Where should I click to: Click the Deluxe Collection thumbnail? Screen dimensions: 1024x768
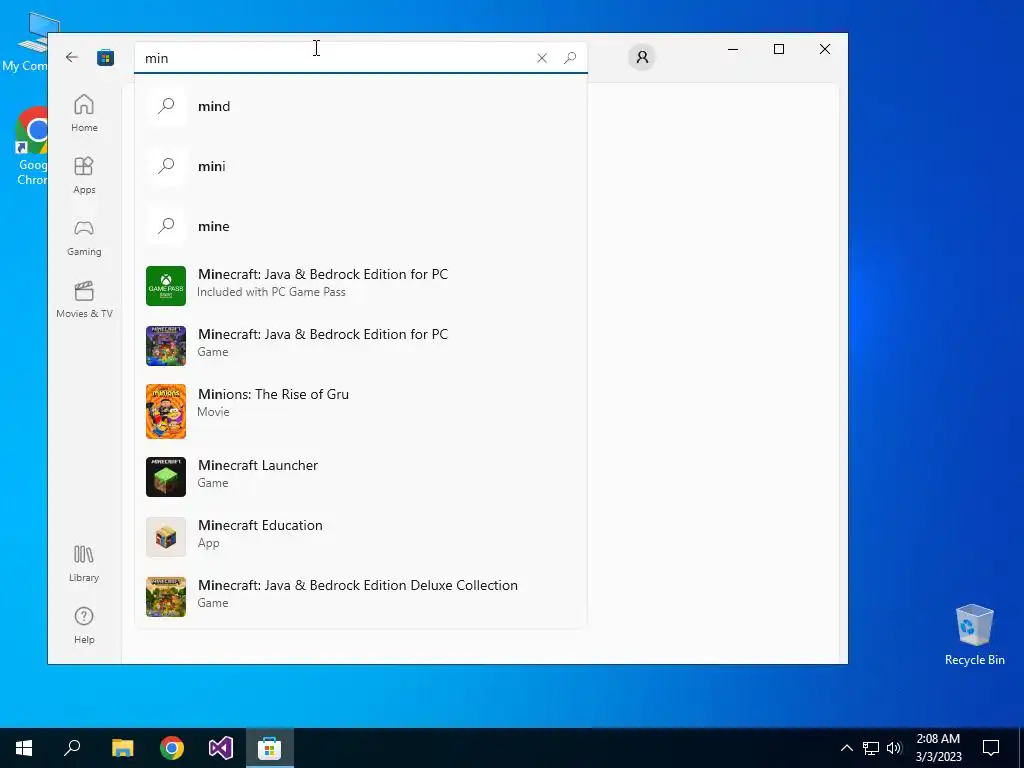[x=166, y=597]
